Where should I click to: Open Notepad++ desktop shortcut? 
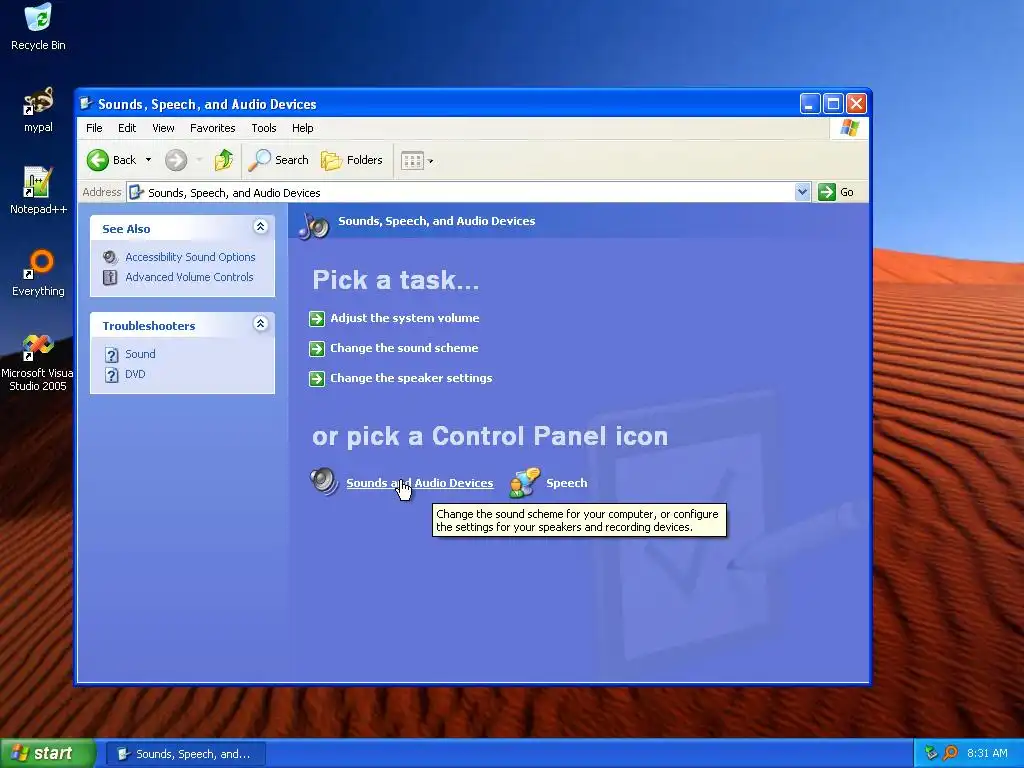[38, 191]
